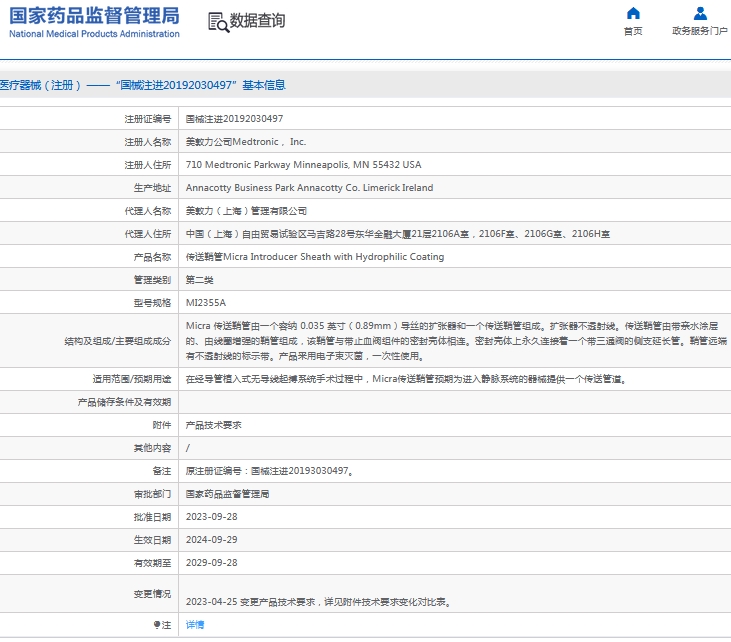Click expiry date 2029-09-28
Screen dimensions: 731x642
[212, 563]
